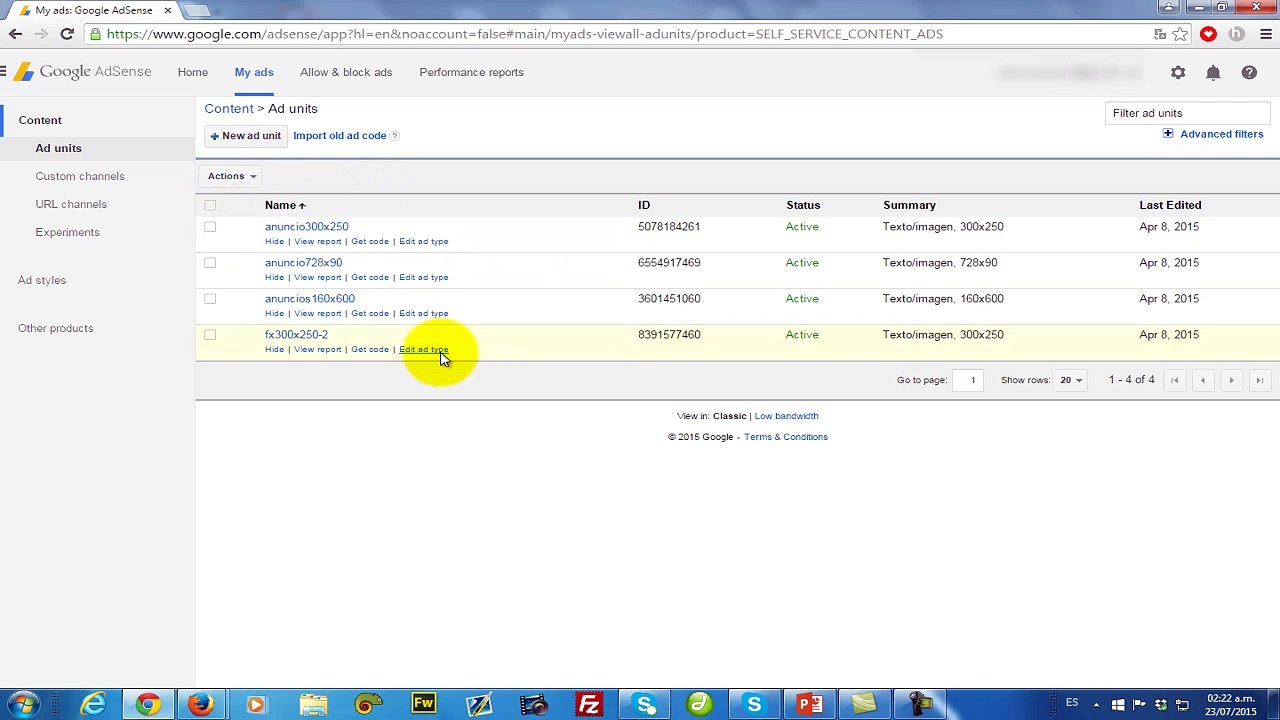Viewport: 1280px width, 720px height.
Task: Sort table by the Name column header
Action: (284, 205)
